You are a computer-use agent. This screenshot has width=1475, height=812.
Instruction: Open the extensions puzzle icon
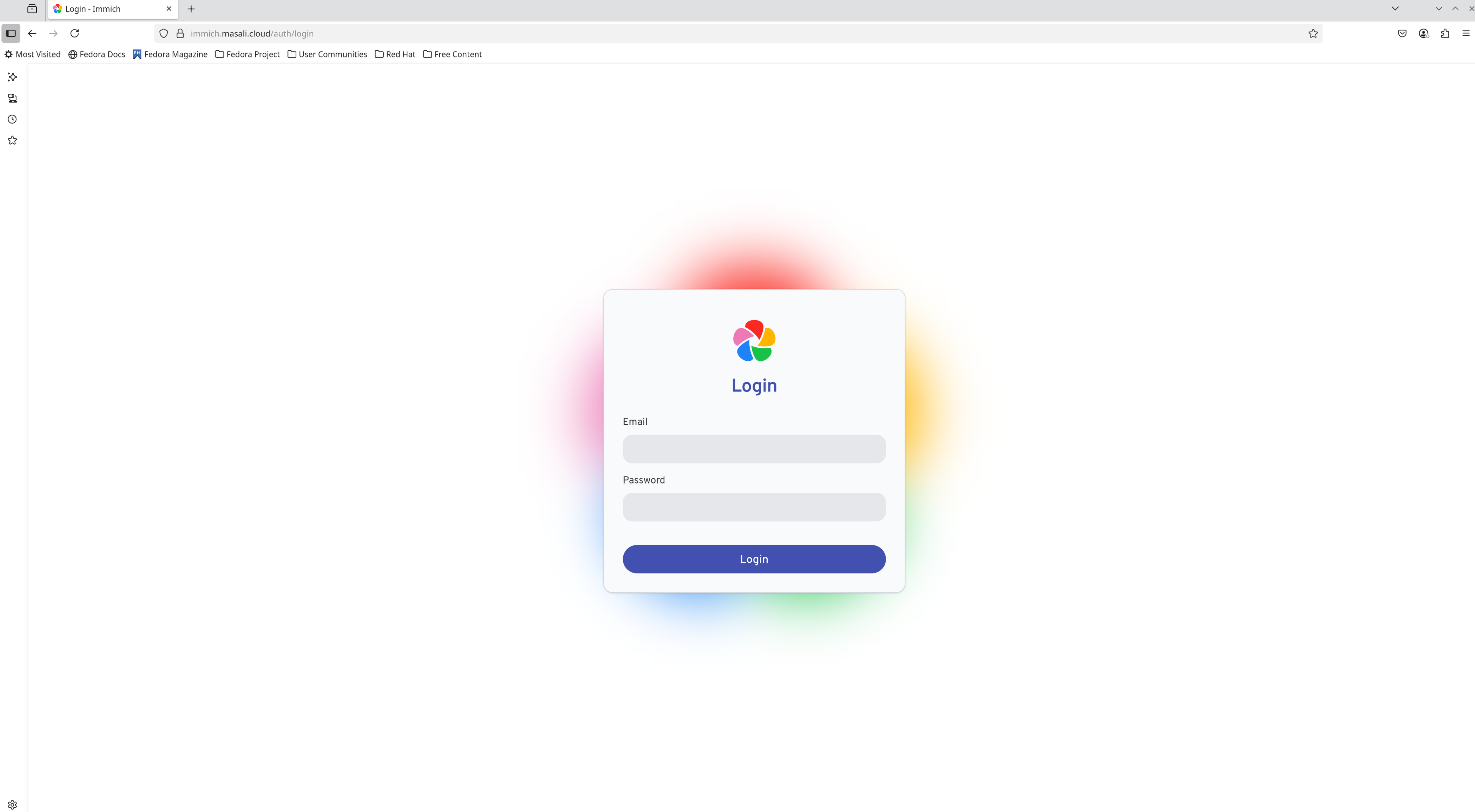[x=1445, y=33]
